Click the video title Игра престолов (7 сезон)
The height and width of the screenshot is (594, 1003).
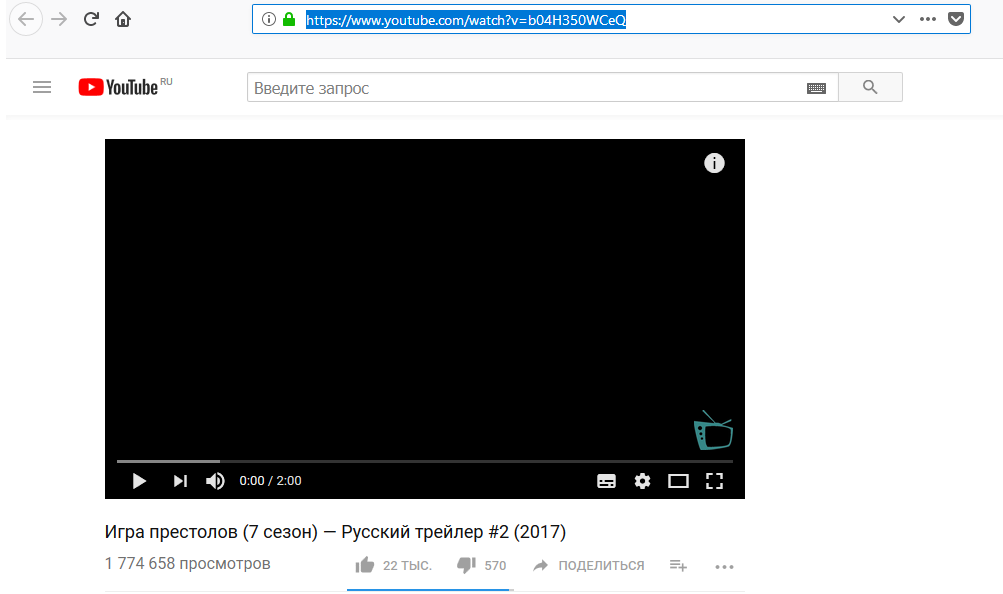[x=335, y=532]
